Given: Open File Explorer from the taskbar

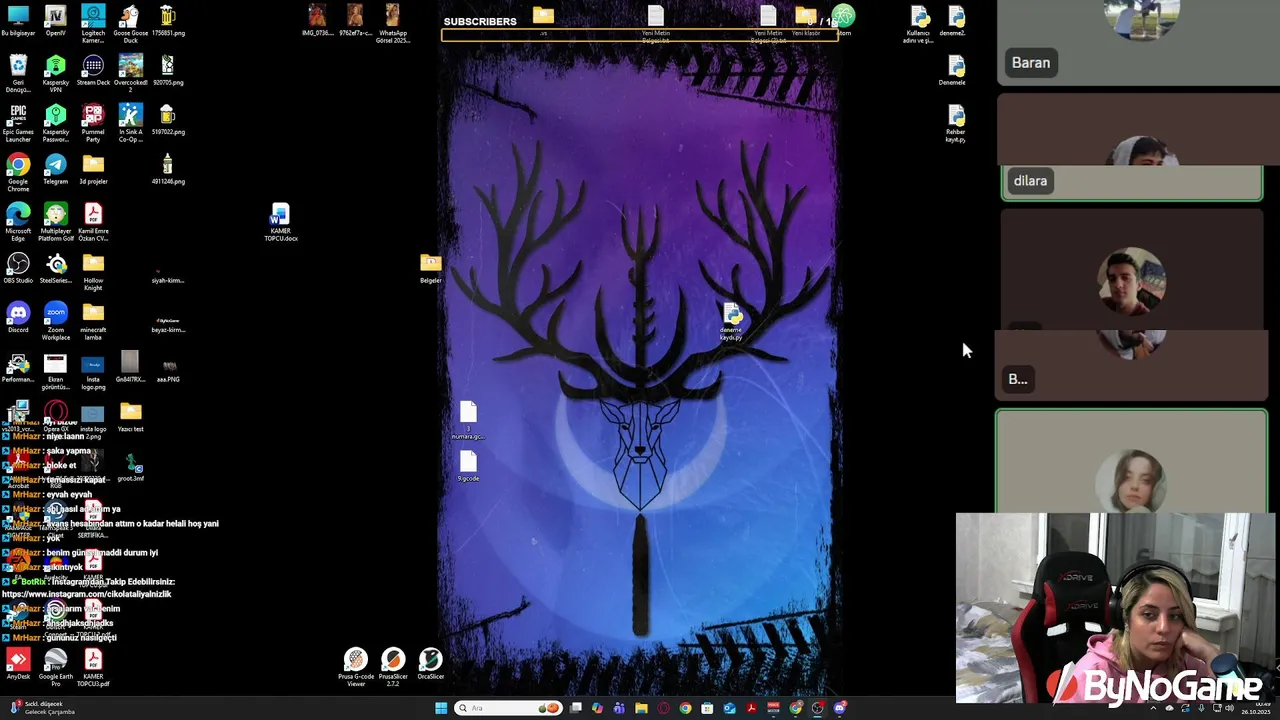Looking at the screenshot, I should point(641,708).
